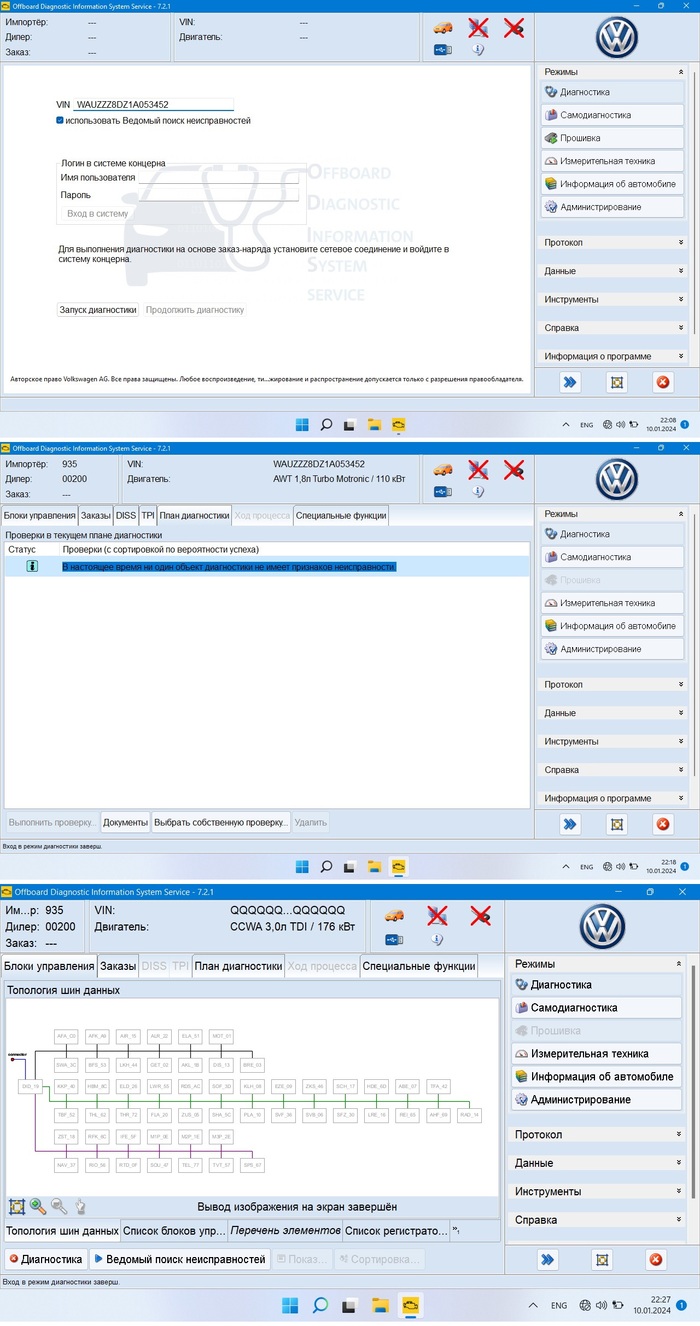
Task: Click the orange car icon in diagnostic plan window header
Action: tap(443, 470)
